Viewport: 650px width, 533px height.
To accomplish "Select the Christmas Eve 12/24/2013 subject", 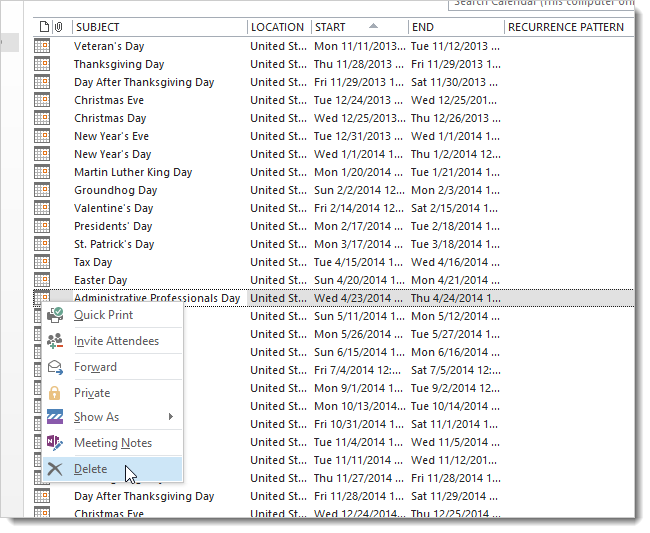I will pyautogui.click(x=109, y=100).
